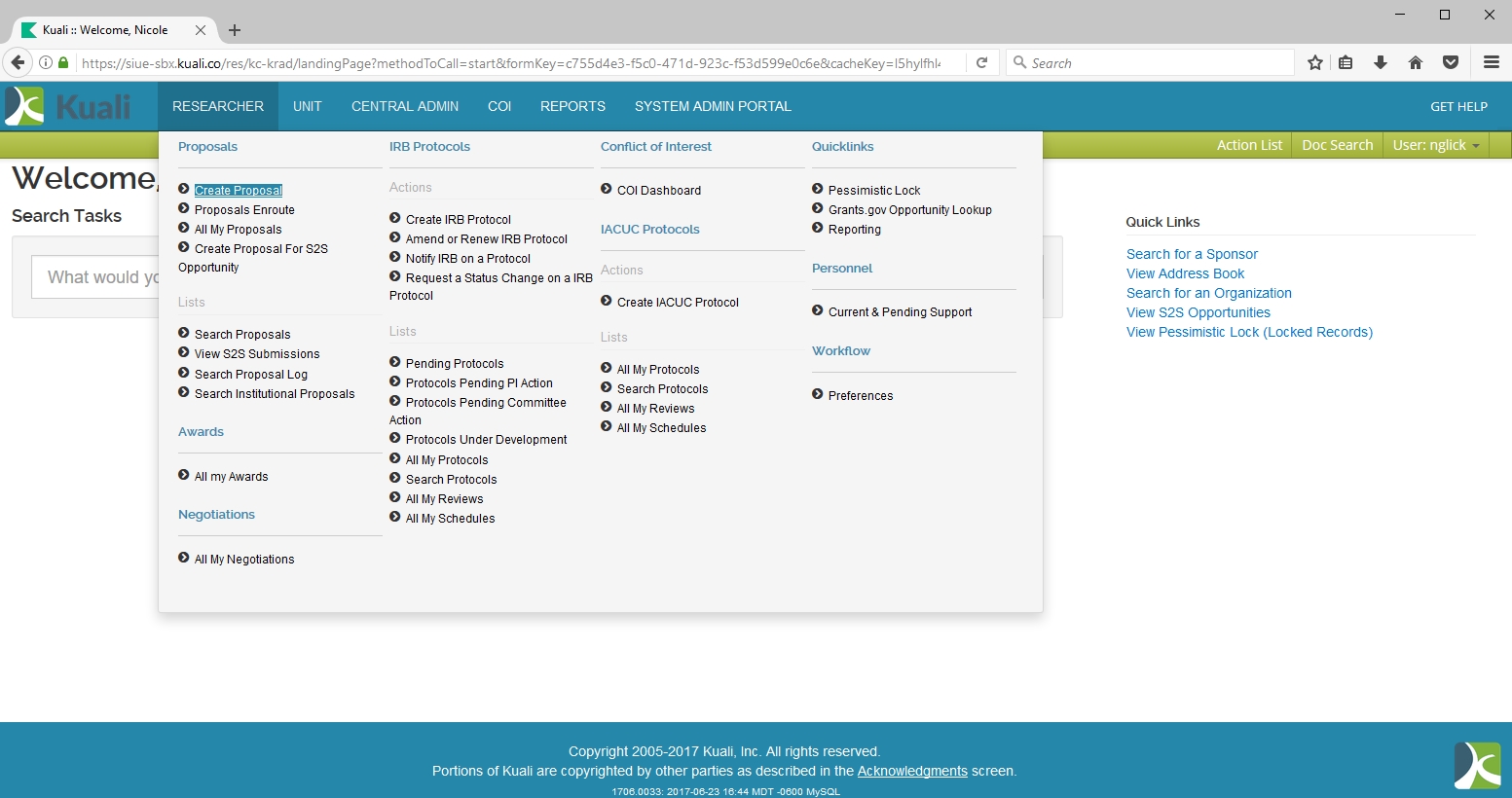Open the UNIT menu

point(307,106)
